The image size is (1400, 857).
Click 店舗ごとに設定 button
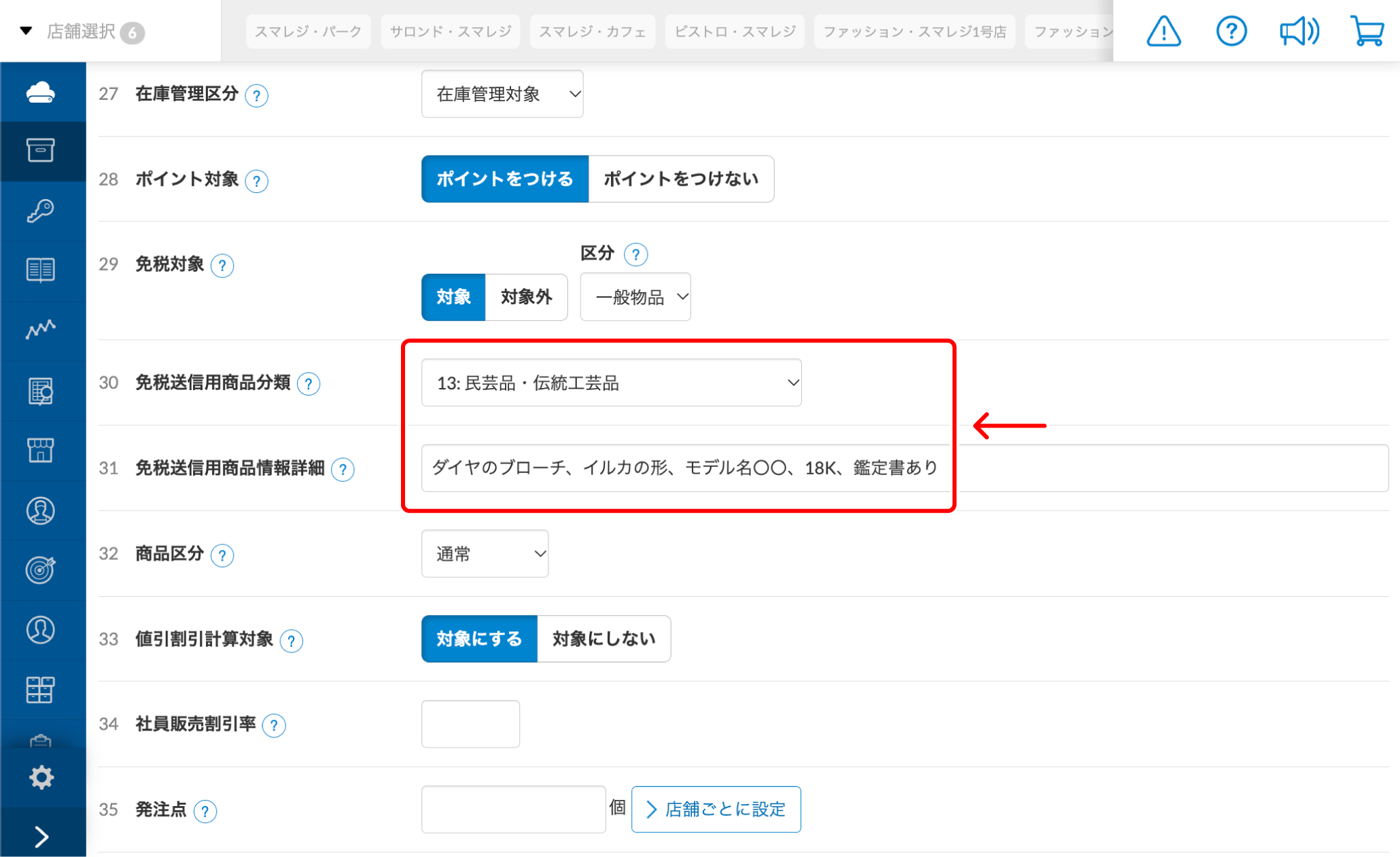click(x=716, y=809)
